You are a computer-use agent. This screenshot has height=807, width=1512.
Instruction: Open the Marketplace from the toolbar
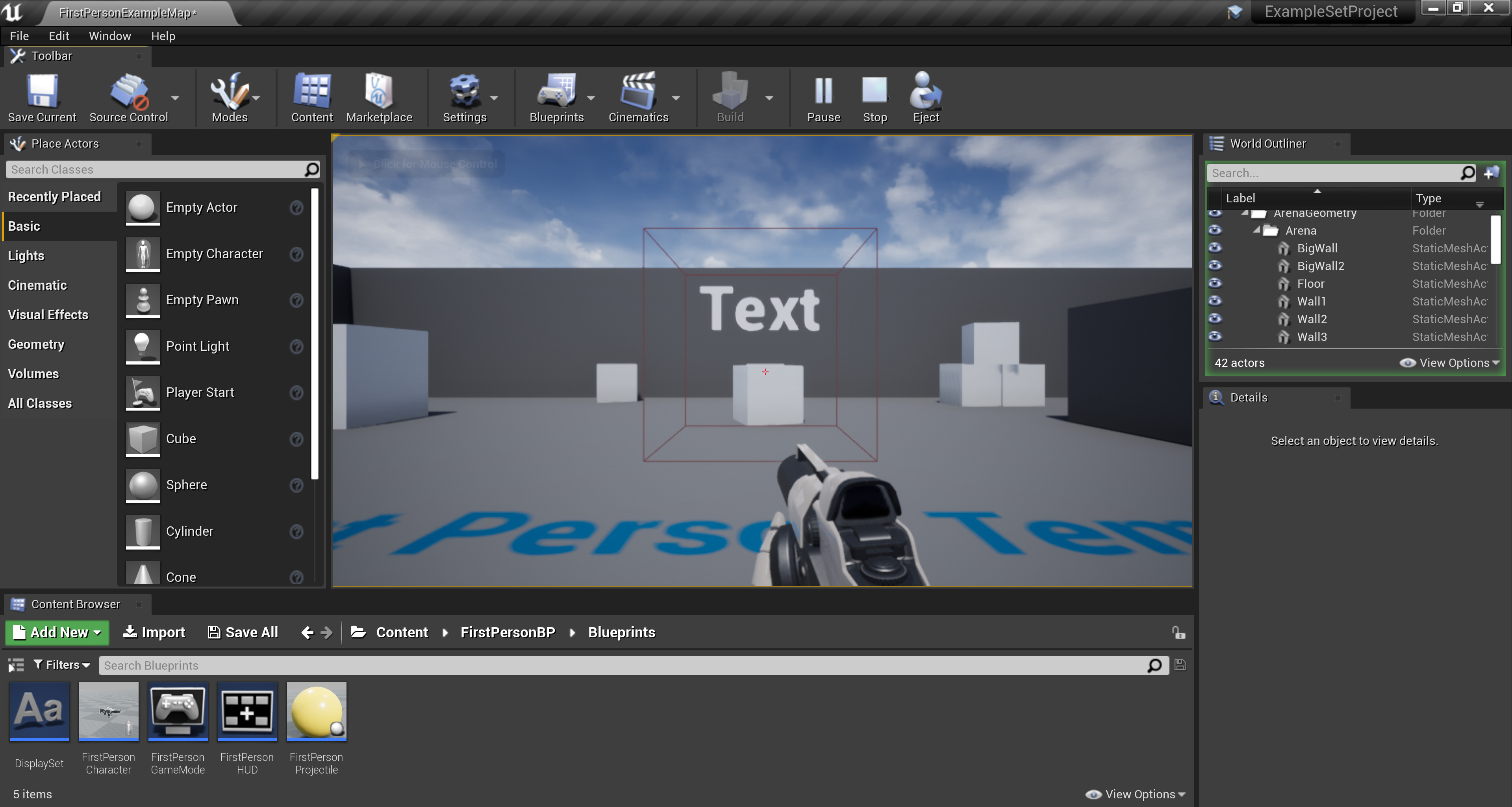click(378, 97)
